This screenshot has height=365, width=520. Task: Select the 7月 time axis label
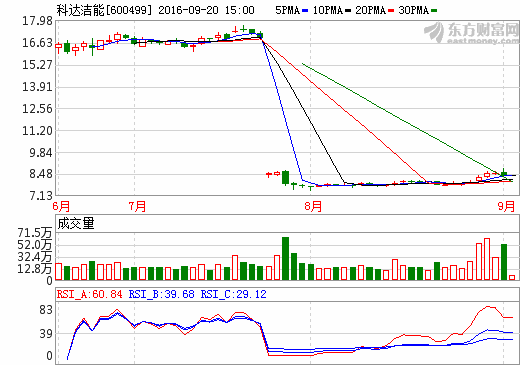pos(137,206)
